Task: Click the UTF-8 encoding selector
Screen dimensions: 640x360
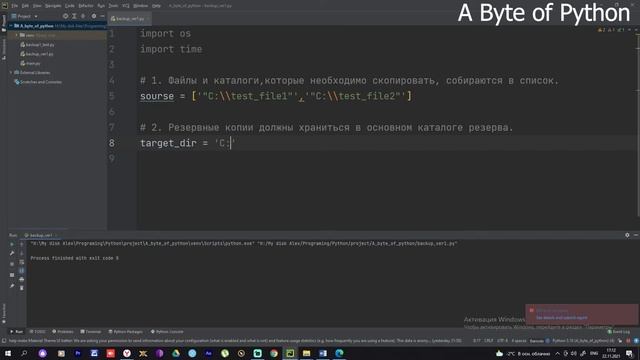Action: (502, 341)
